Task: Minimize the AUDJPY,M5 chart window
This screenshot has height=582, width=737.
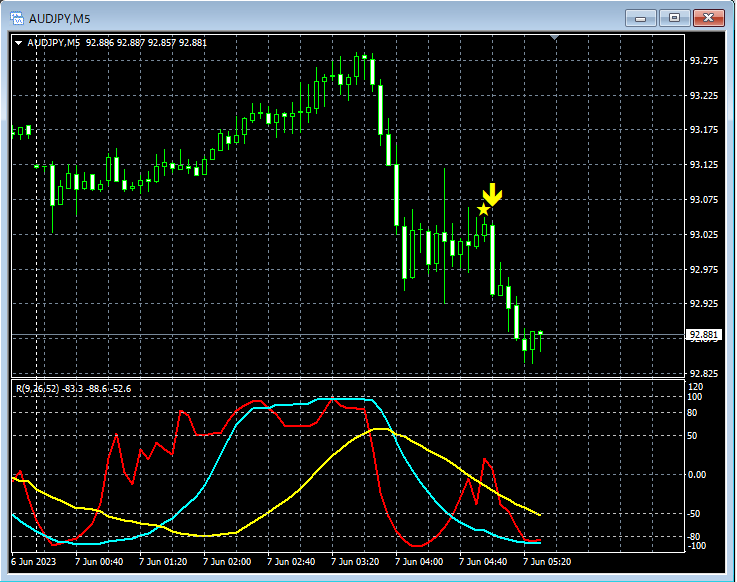Action: click(x=641, y=18)
